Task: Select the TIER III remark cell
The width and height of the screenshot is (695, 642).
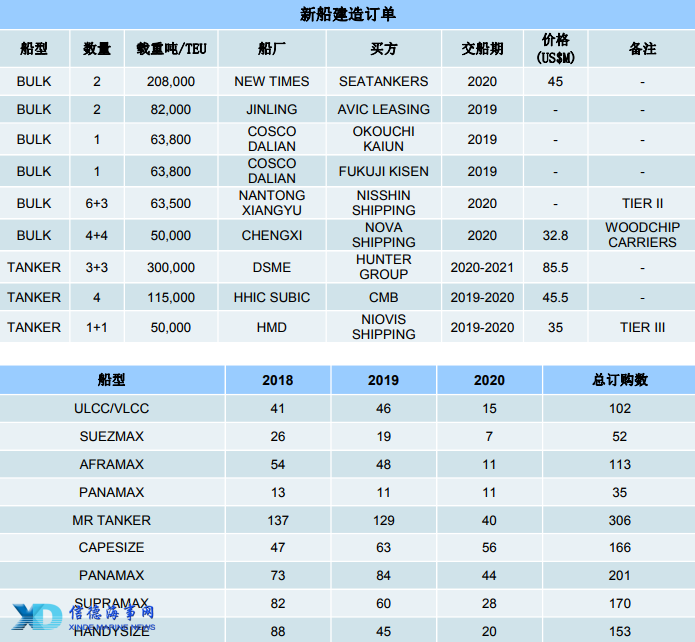Action: tap(642, 327)
